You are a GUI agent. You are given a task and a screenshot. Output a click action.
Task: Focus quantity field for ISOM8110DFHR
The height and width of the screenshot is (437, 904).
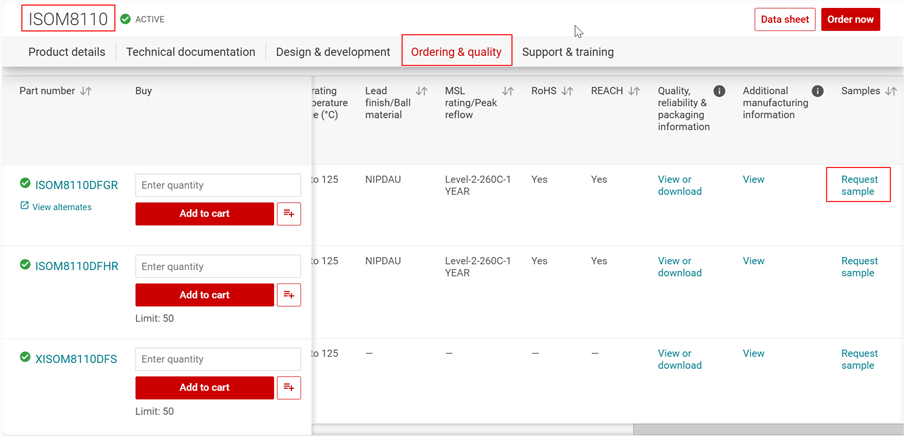(218, 266)
